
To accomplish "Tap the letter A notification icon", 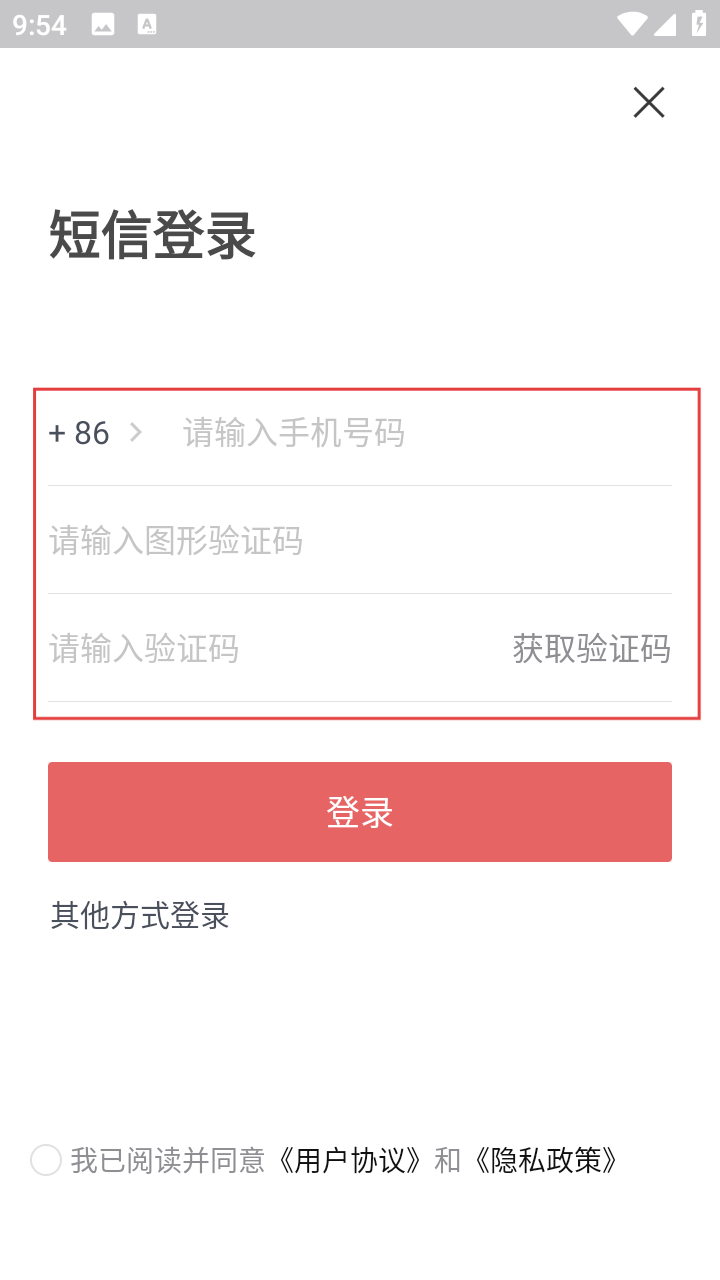I will coord(147,25).
